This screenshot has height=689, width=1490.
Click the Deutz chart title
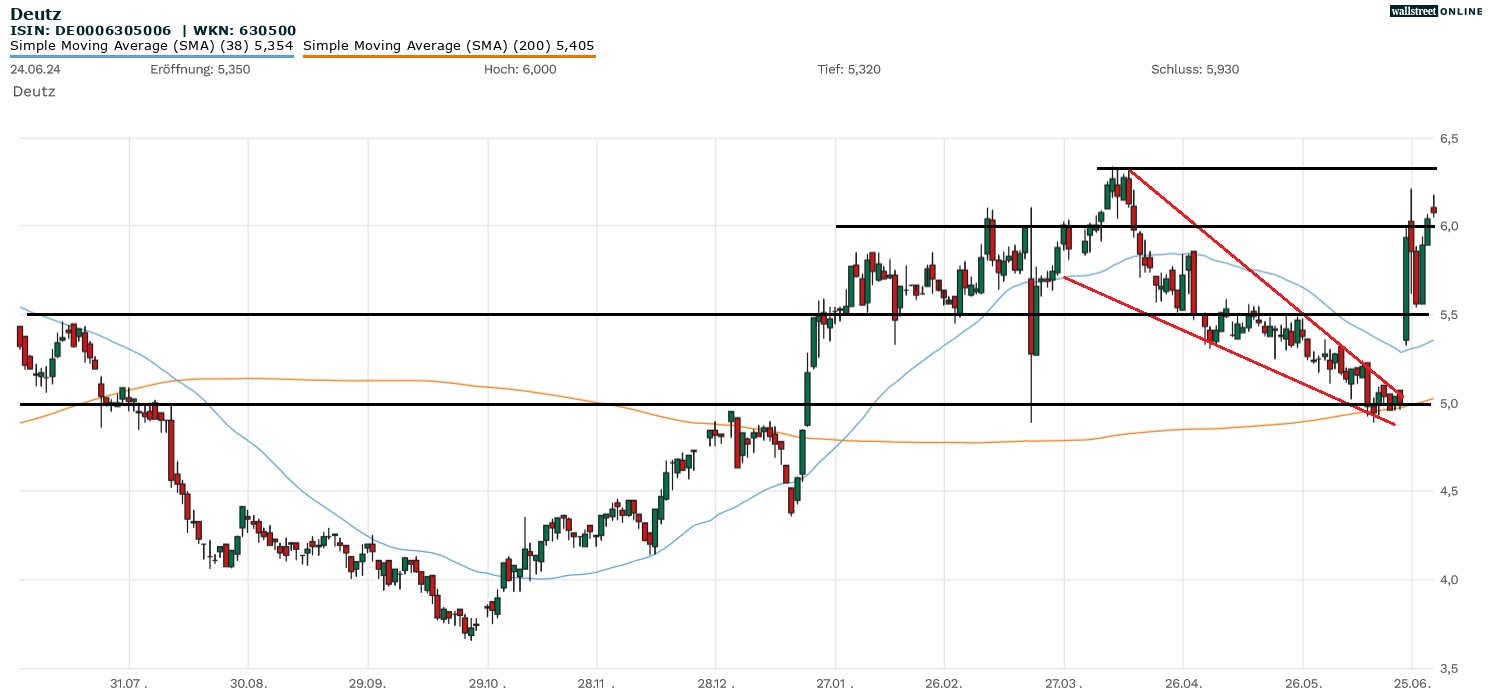pos(35,14)
